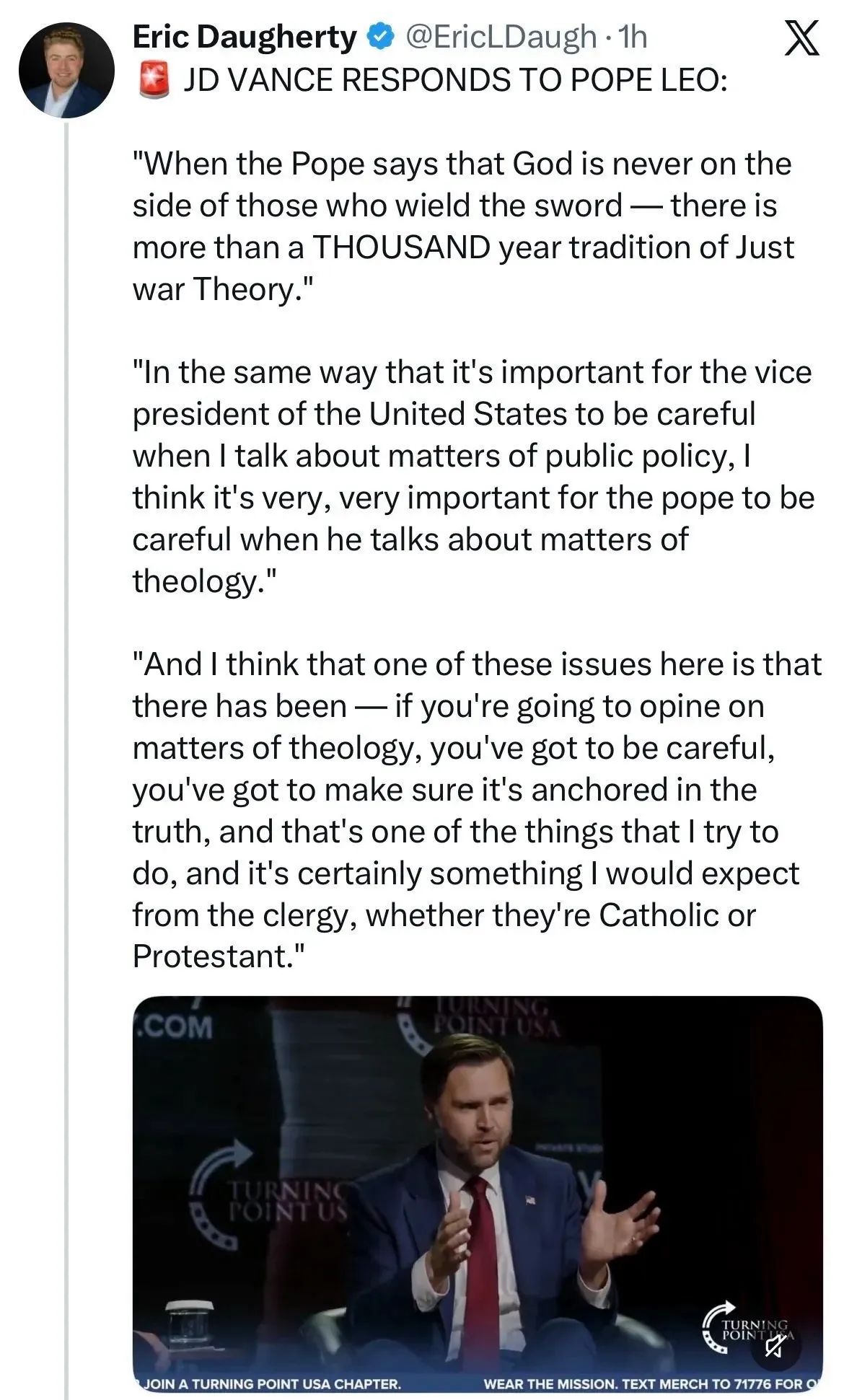Image resolution: width=844 pixels, height=1400 pixels.
Task: Click the headline "JD VANCE RESPONDS TO POPE LEO:"
Action: [x=454, y=80]
